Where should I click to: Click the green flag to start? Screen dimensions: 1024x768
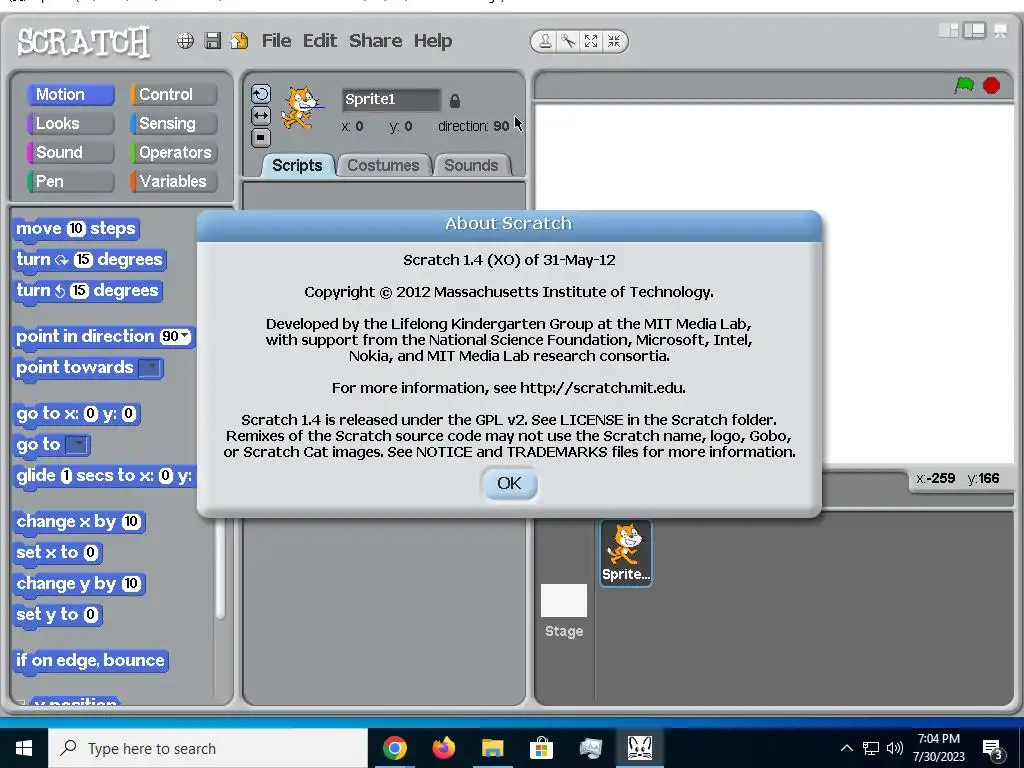pos(964,86)
